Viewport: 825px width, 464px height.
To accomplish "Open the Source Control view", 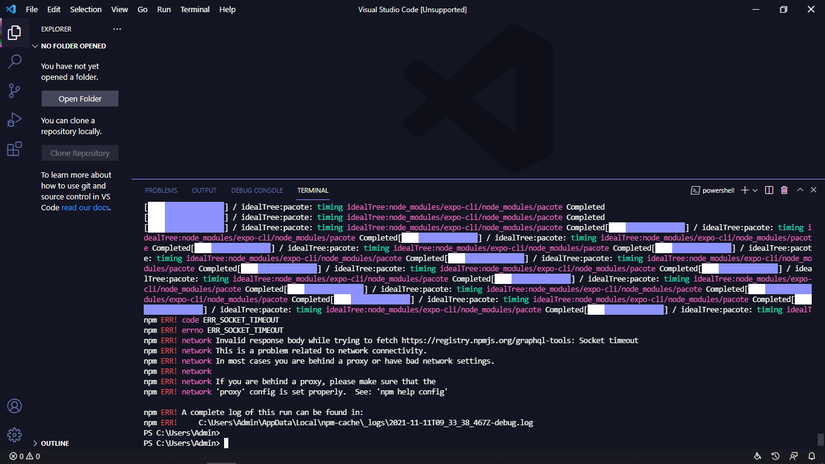I will click(14, 90).
